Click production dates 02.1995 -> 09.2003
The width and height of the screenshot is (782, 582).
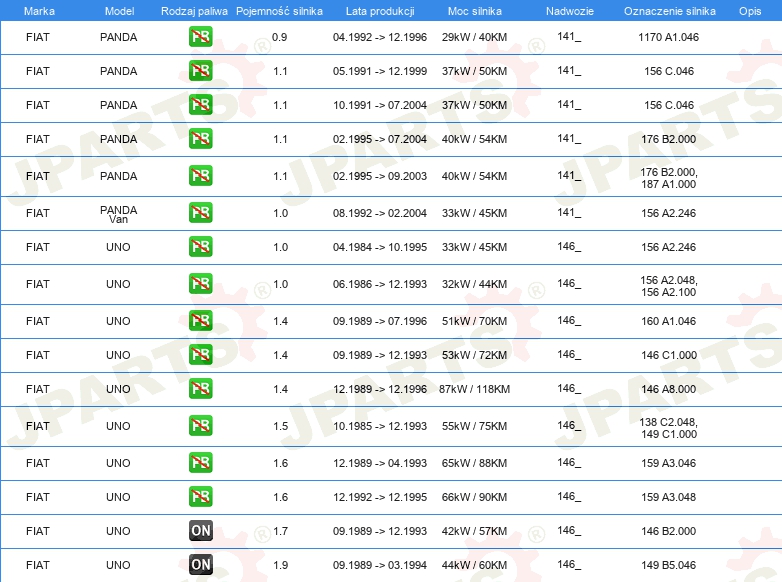point(380,176)
